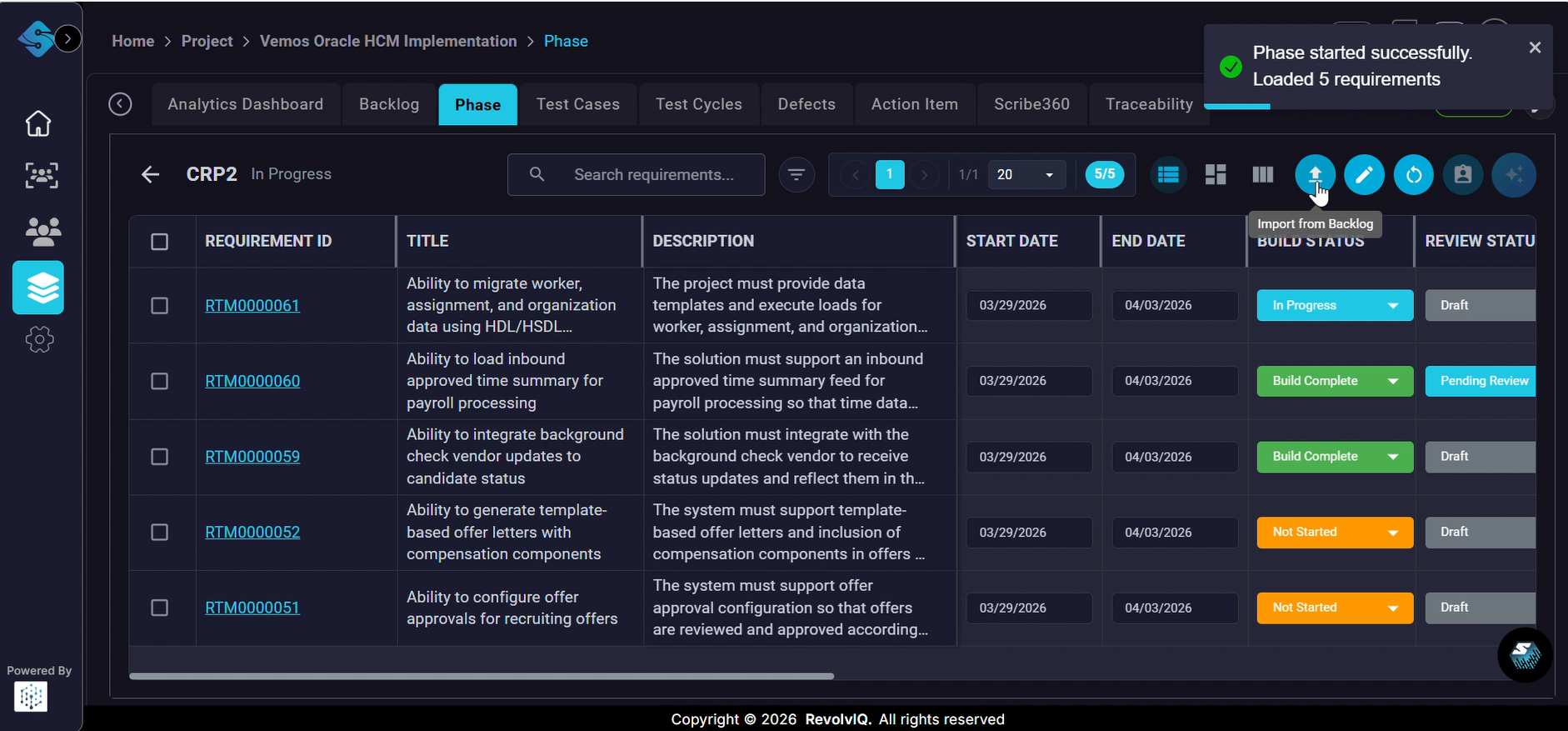Open the page size 20 dropdown
Viewport: 1568px width, 731px height.
1026,175
